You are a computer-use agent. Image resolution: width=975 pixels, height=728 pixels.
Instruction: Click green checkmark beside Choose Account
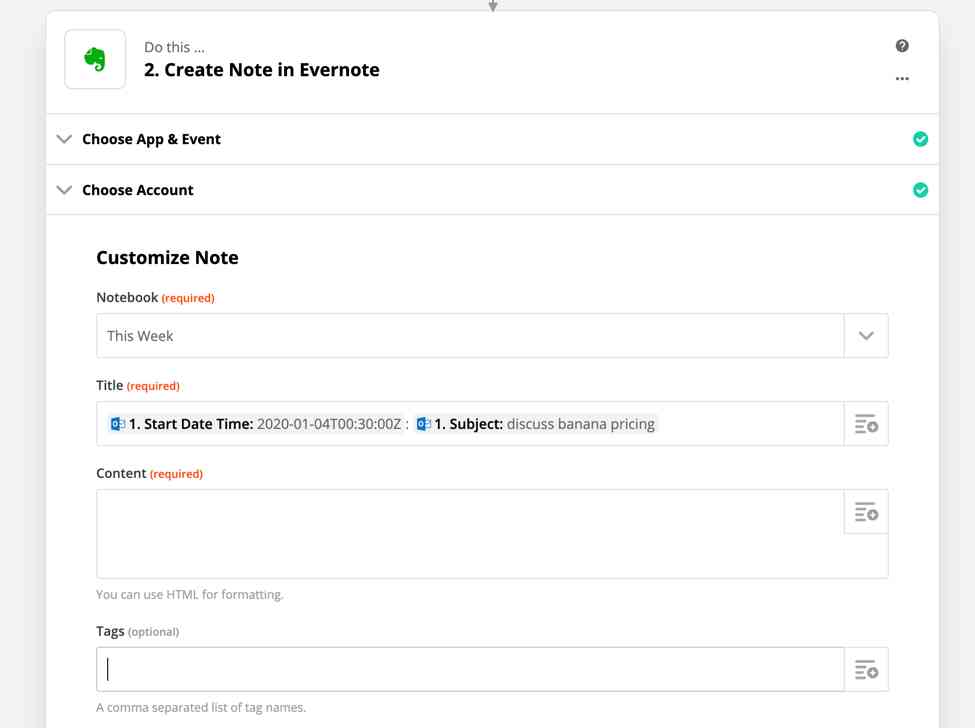[920, 190]
